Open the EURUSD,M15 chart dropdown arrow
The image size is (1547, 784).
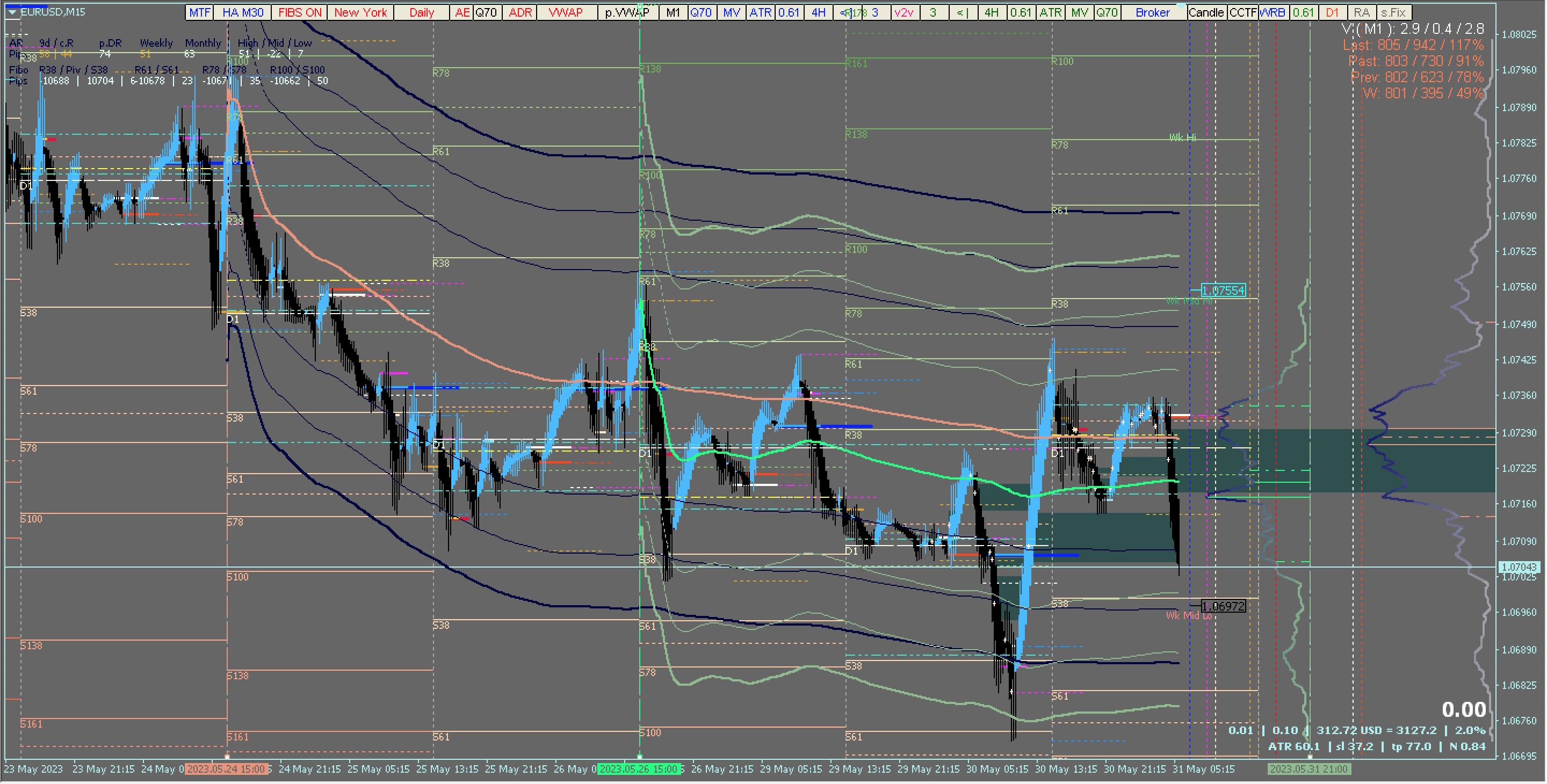point(12,12)
